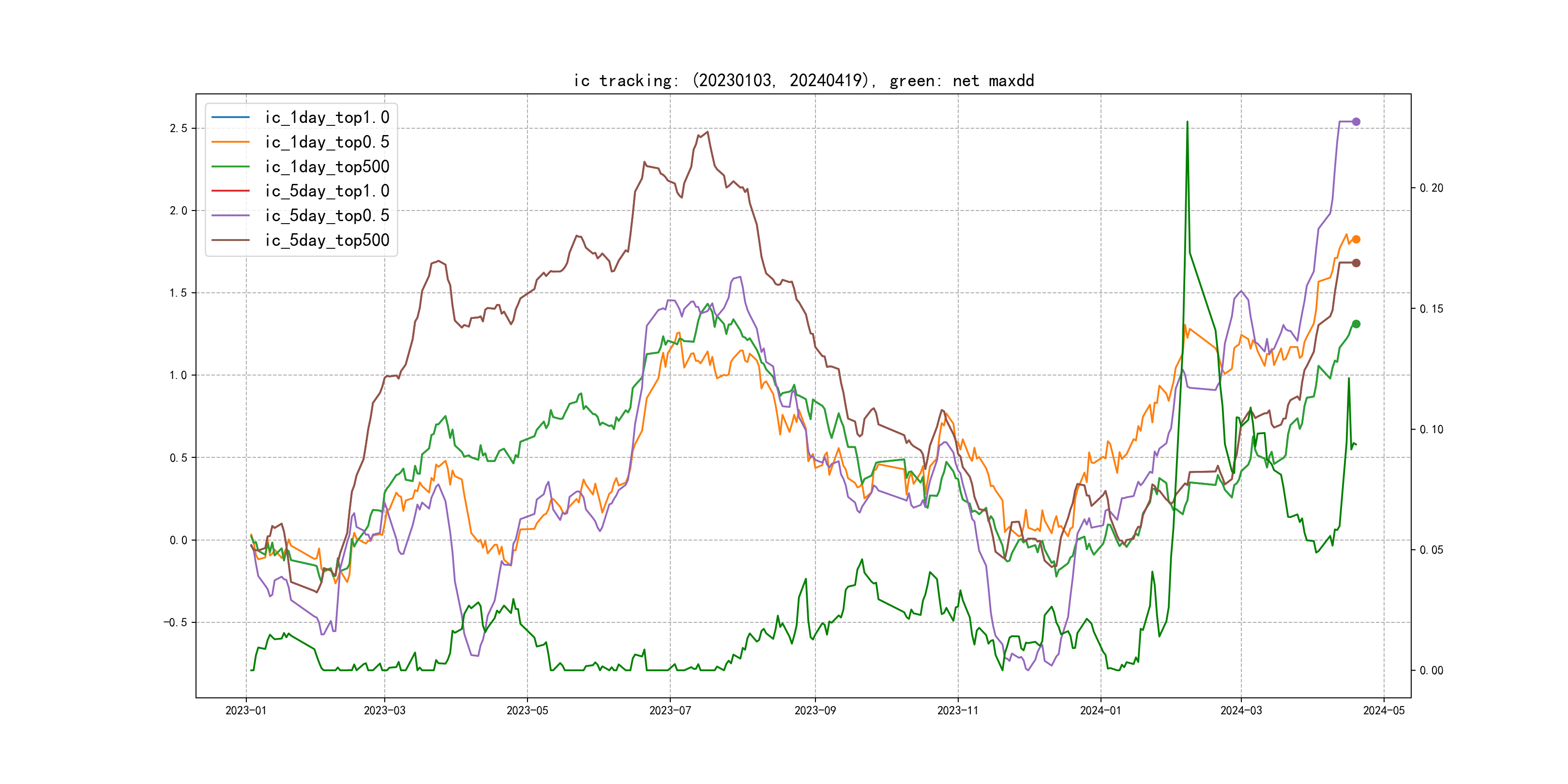Image resolution: width=1568 pixels, height=784 pixels.
Task: Click the 0.20 right y-axis label
Action: click(x=1431, y=188)
